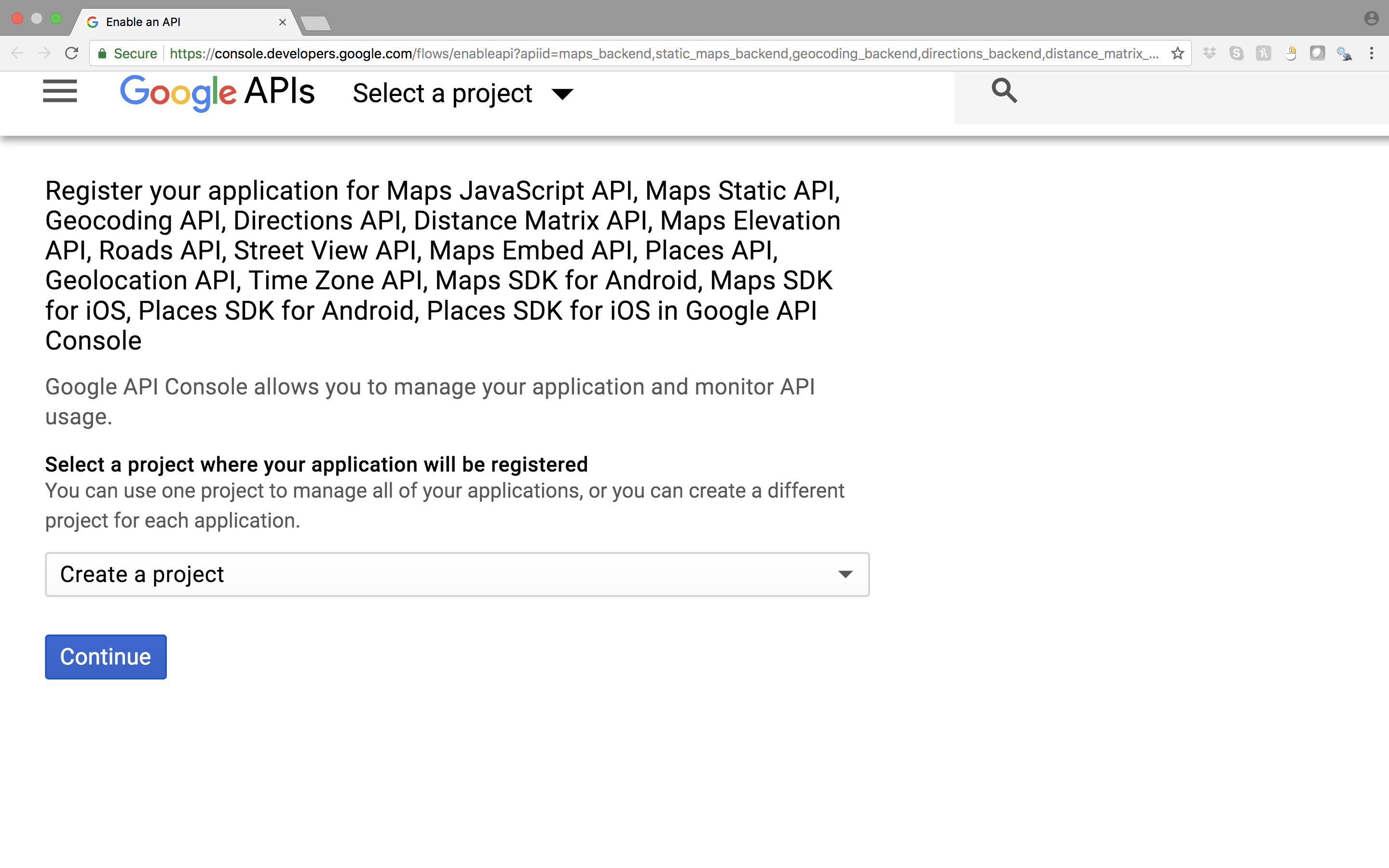Click the Honey extension icon
This screenshot has width=1389, height=868.
coord(1263,54)
